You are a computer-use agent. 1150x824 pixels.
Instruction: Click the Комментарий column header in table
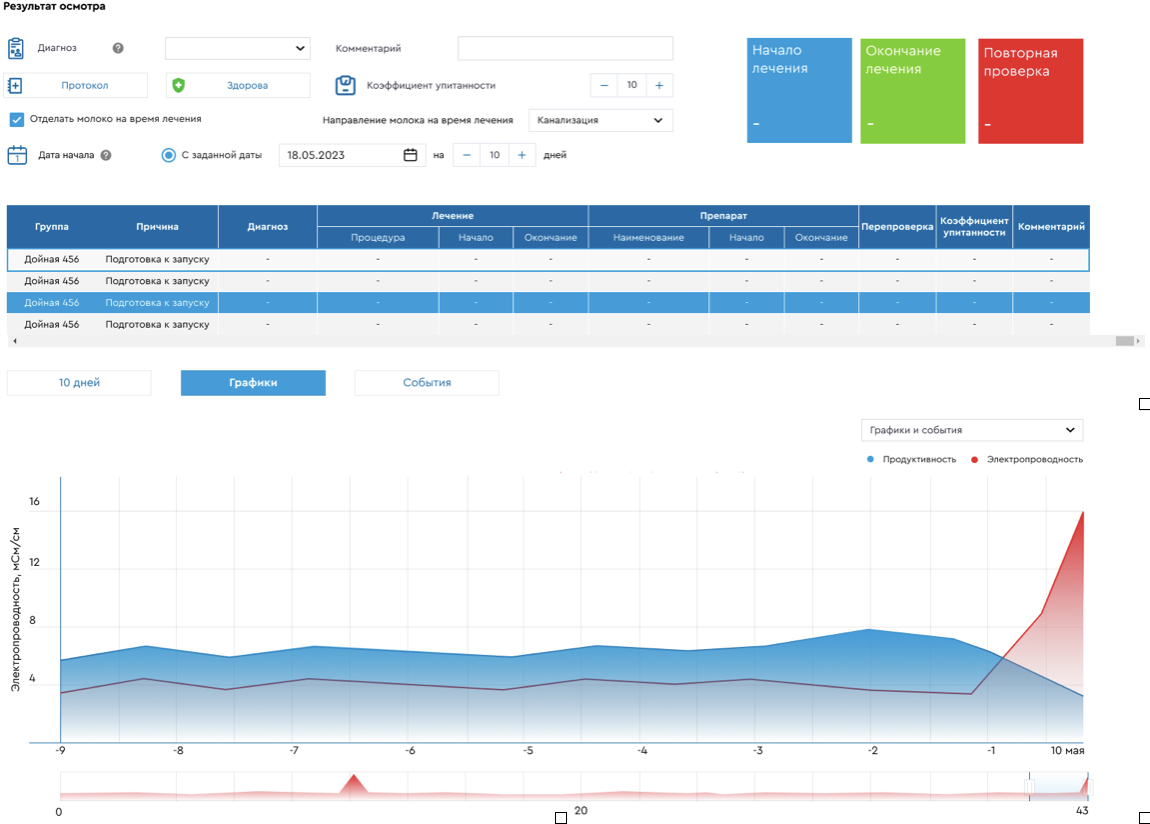(1051, 227)
